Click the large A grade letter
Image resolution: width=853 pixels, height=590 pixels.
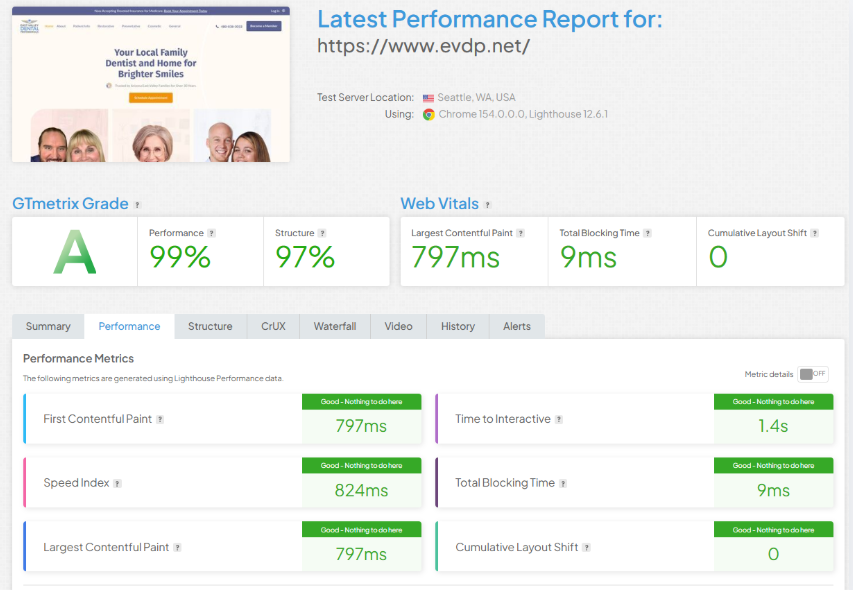click(75, 252)
